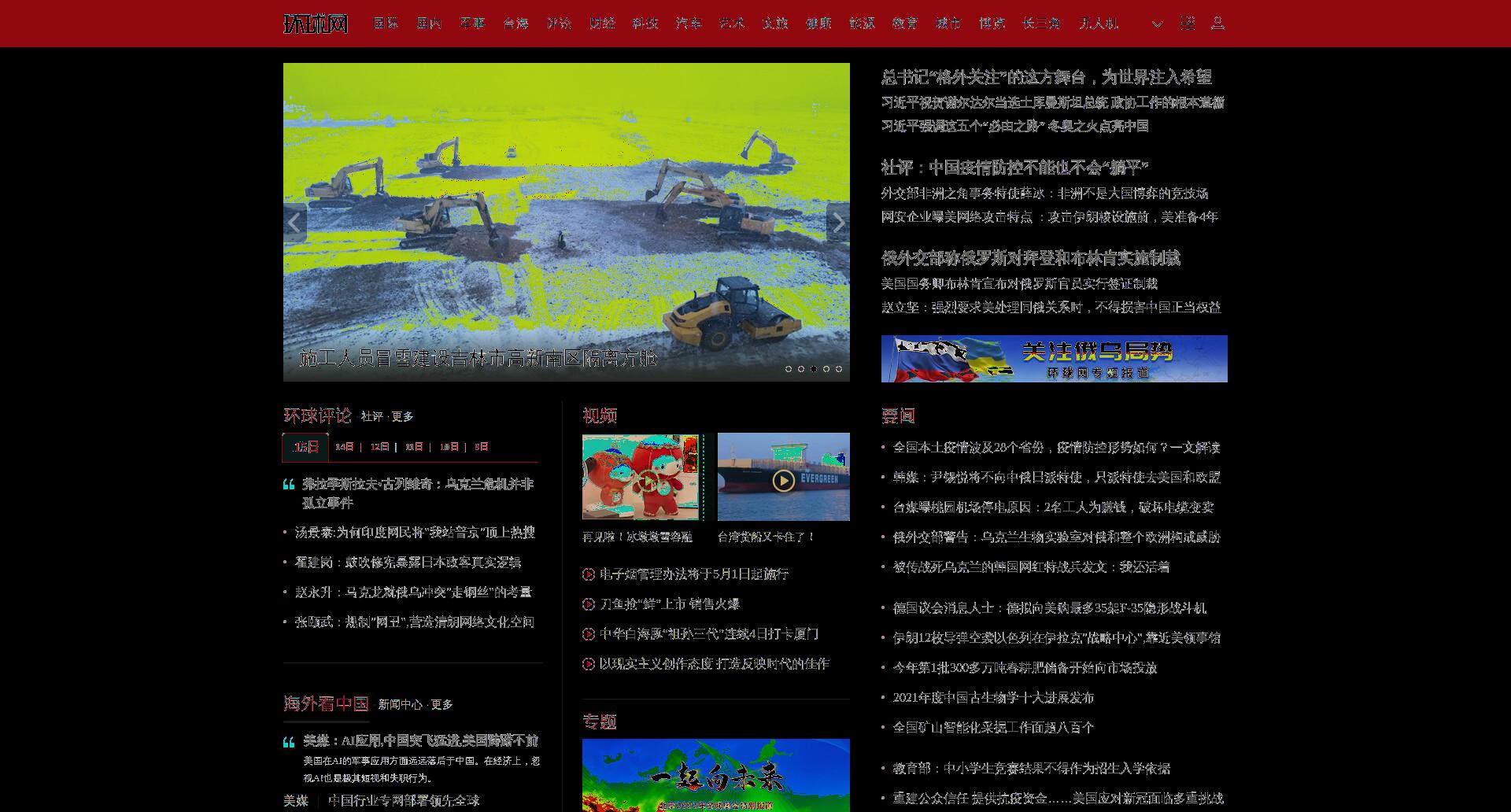Open the grid apps icon in header
Viewport: 1511px width, 812px height.
click(x=1188, y=24)
